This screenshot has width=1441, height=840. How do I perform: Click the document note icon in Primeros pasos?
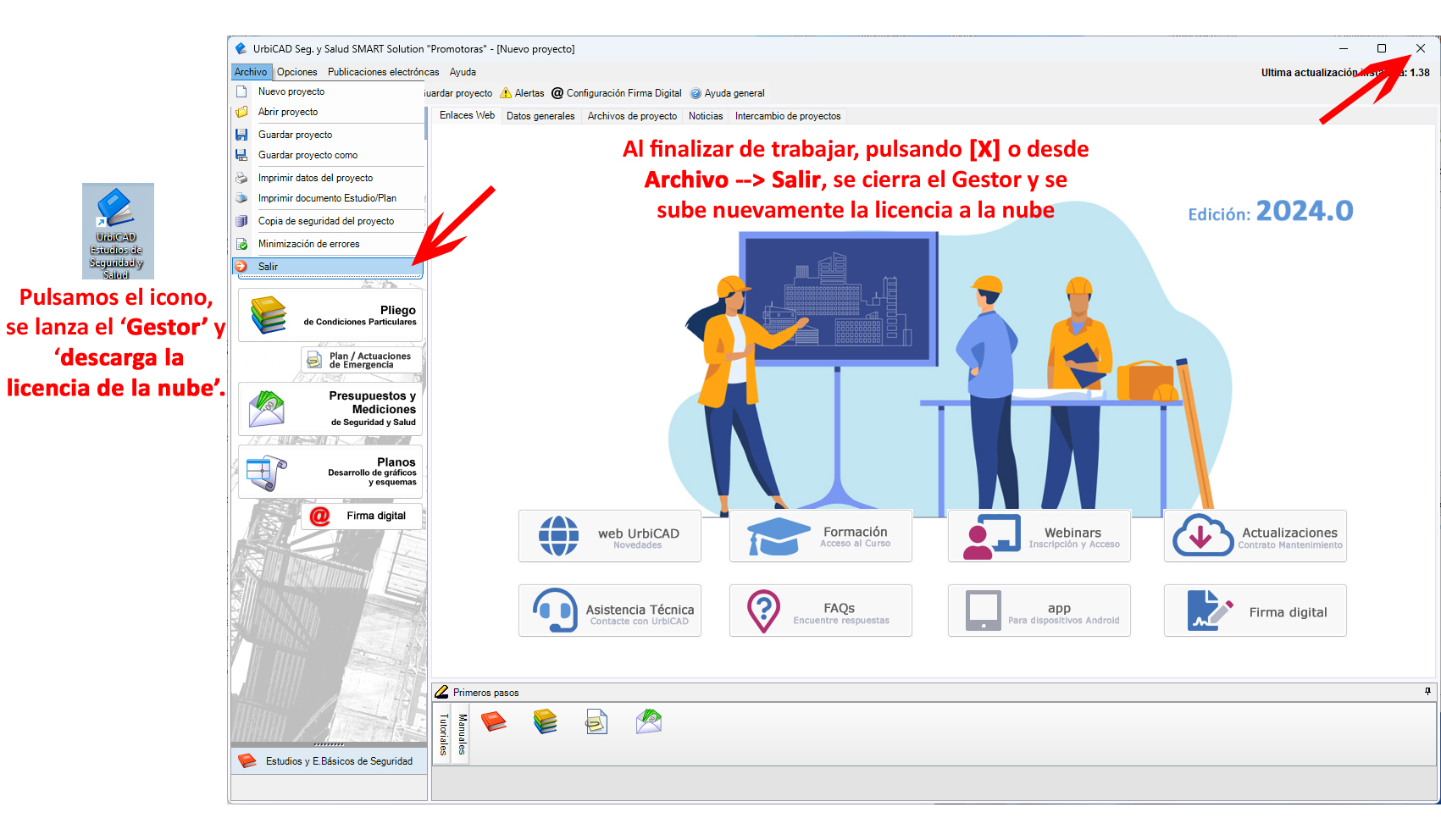point(596,721)
